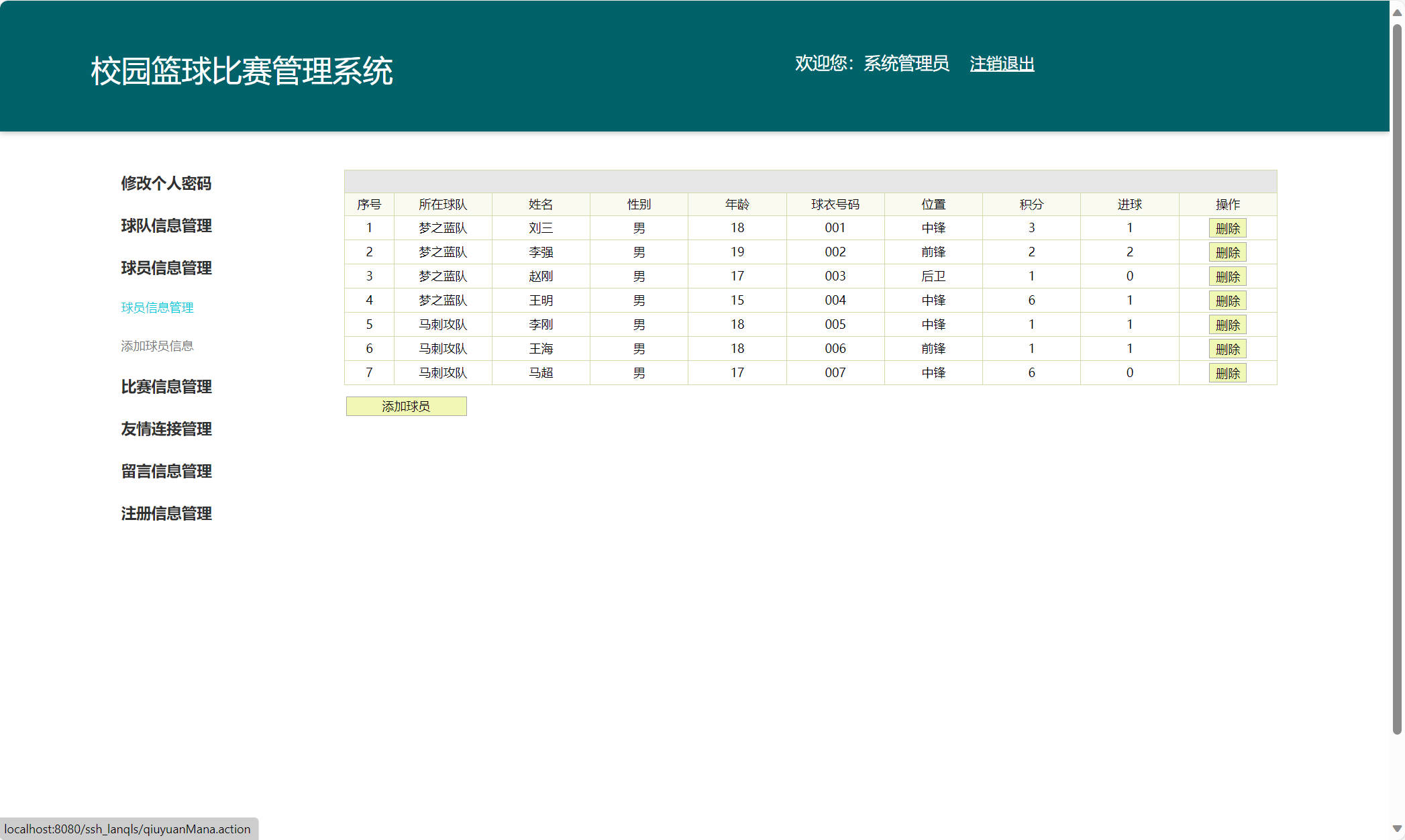Delete player 赵刚 from the table
This screenshot has height=840, width=1405.
pyautogui.click(x=1227, y=276)
